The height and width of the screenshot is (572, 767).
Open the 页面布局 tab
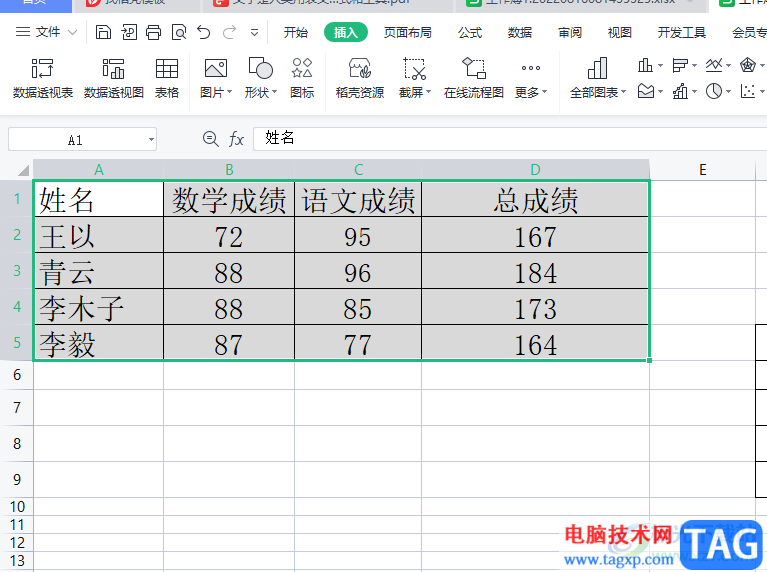[407, 32]
